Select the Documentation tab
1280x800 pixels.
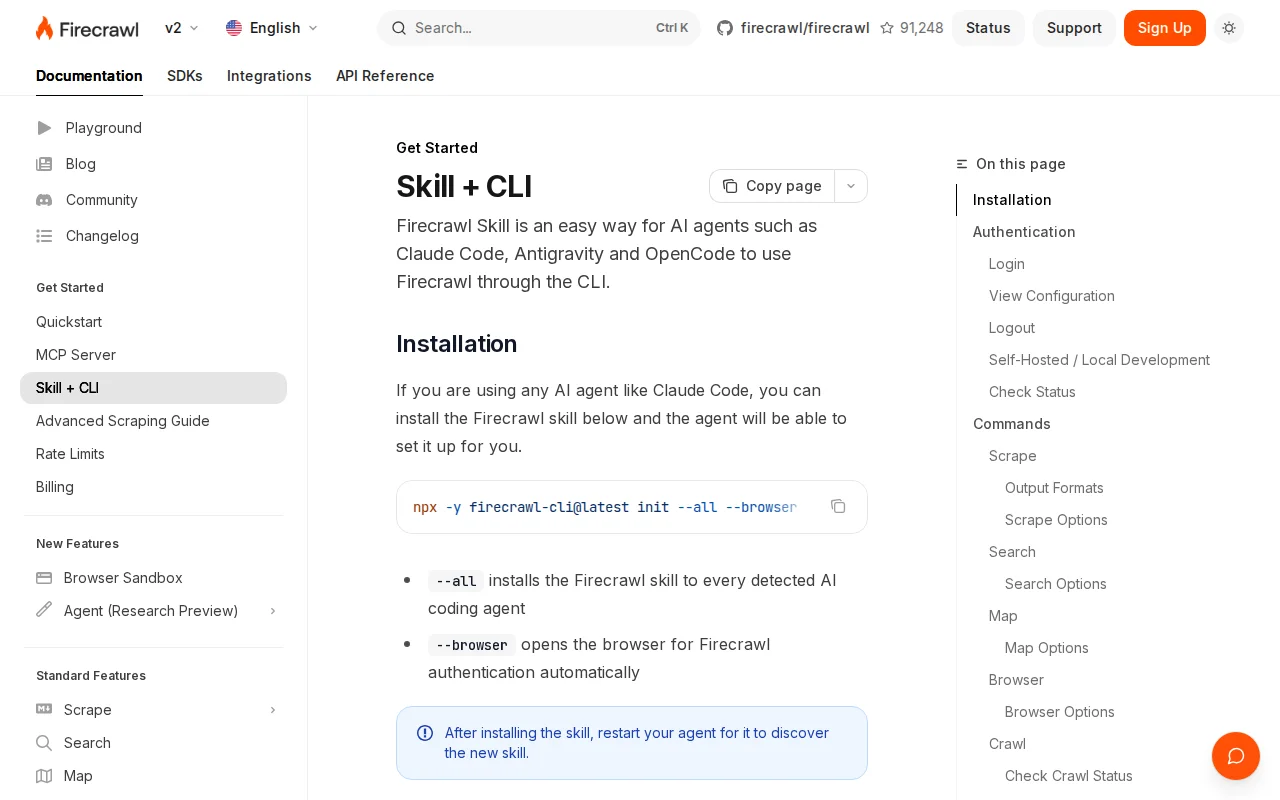tap(89, 76)
